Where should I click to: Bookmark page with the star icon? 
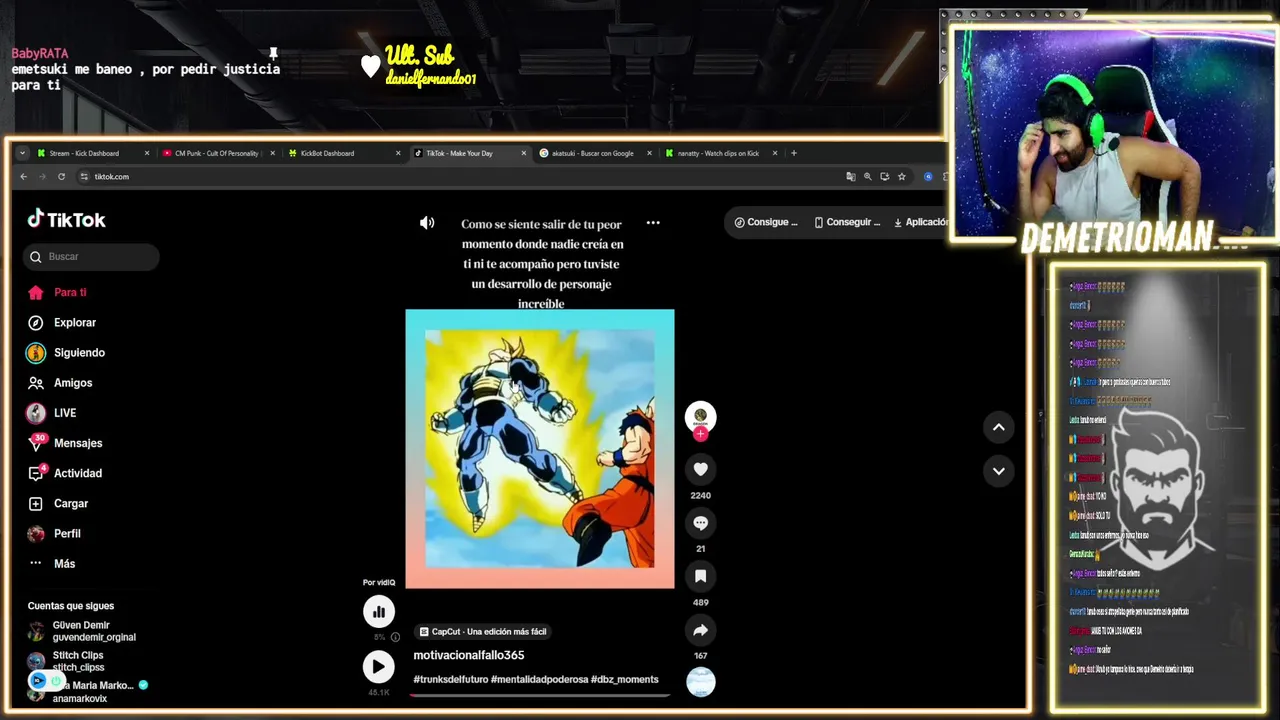(902, 177)
